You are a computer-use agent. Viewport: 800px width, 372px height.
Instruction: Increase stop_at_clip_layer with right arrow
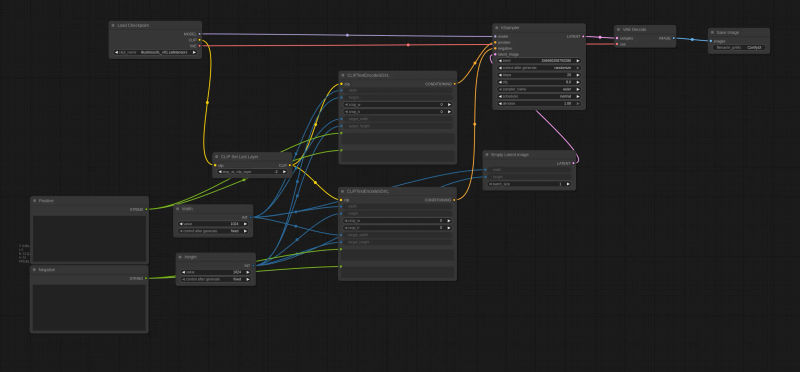[x=285, y=171]
